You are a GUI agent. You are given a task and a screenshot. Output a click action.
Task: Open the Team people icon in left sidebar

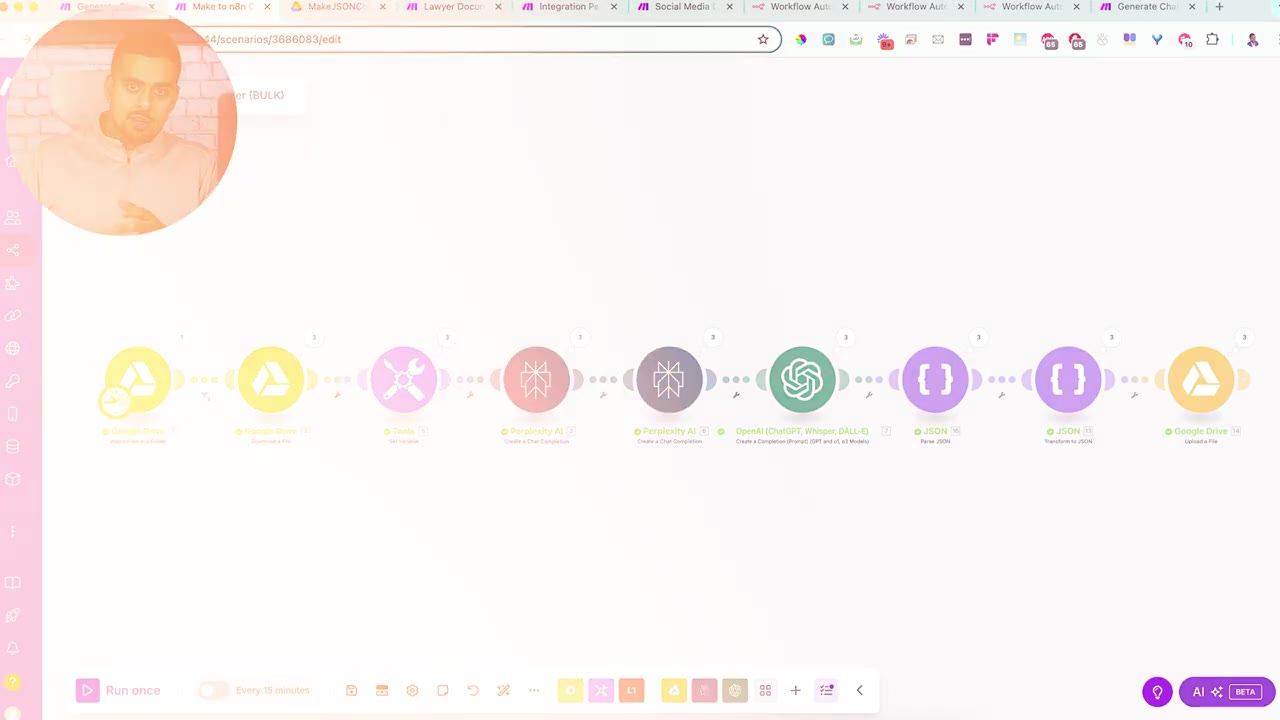[13, 217]
